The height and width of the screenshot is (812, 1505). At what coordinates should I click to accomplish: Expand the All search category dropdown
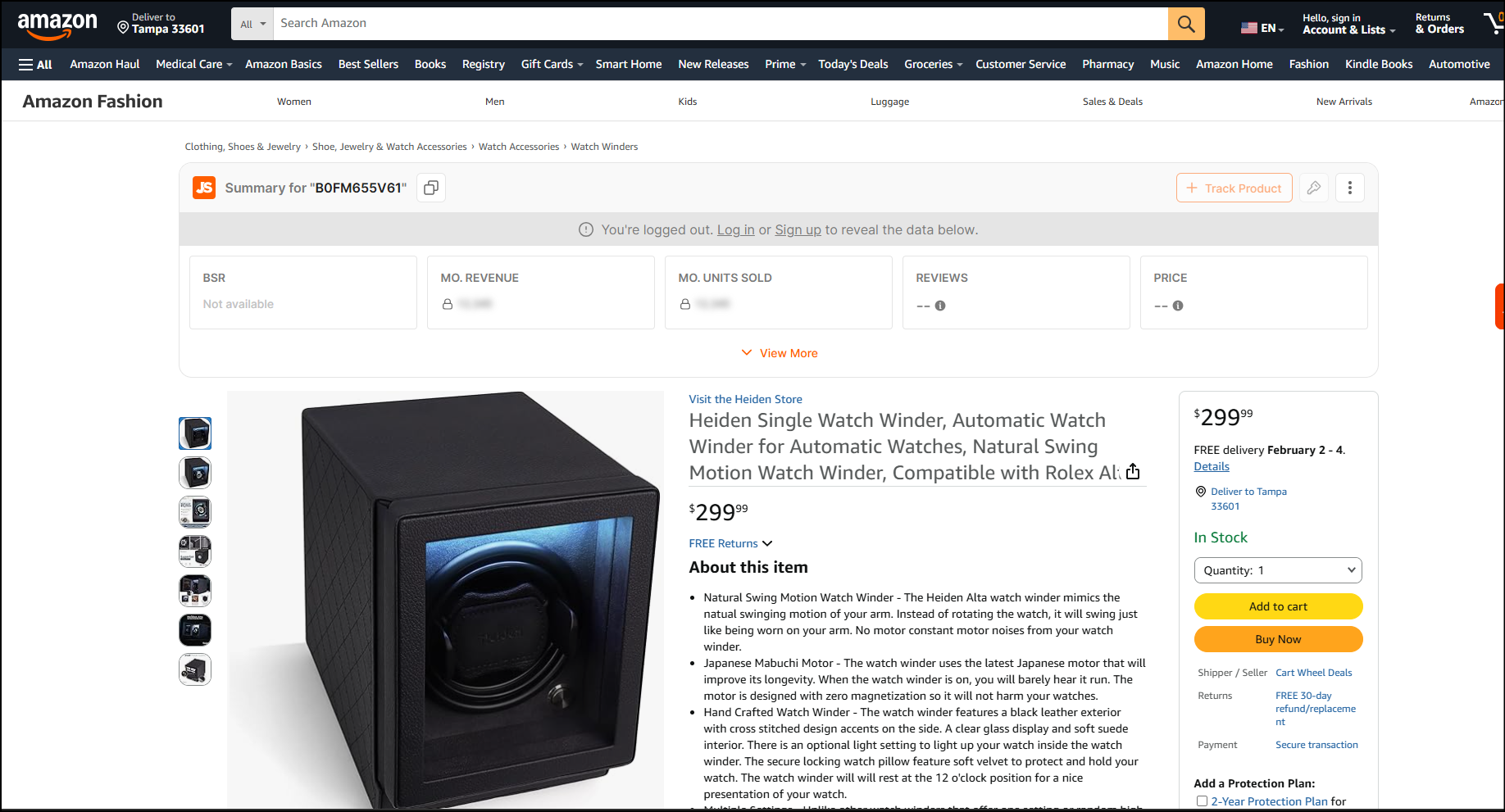(252, 24)
